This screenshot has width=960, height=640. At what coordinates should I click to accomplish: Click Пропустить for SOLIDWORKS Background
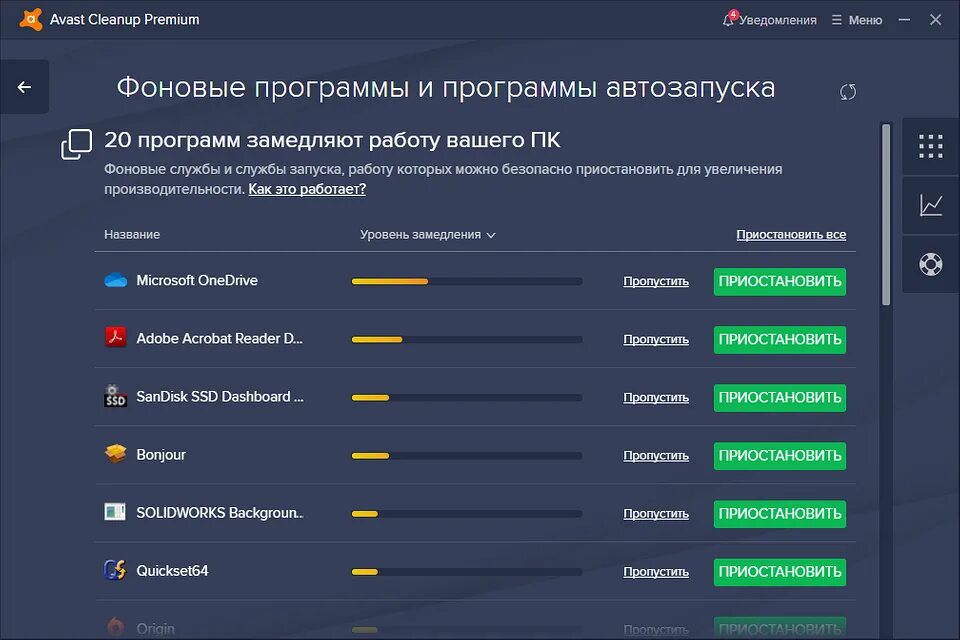(656, 514)
